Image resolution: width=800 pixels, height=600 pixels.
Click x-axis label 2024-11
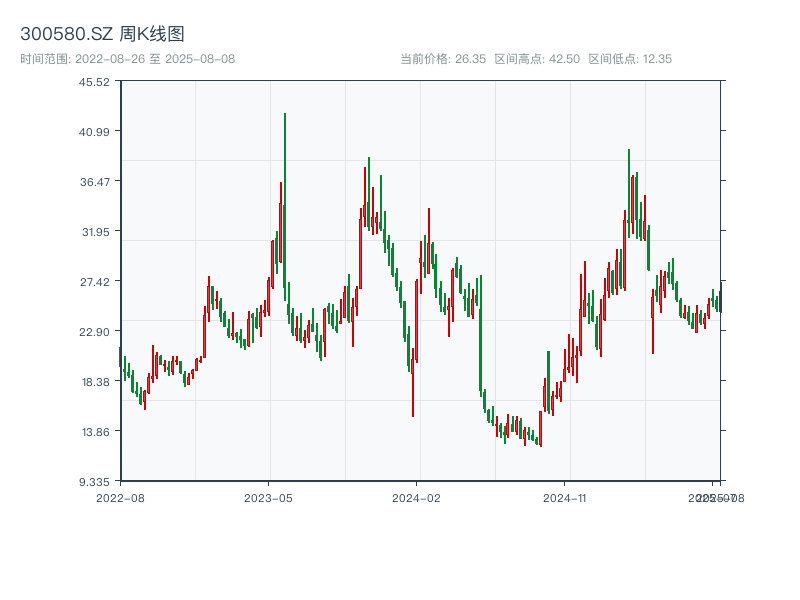[564, 498]
